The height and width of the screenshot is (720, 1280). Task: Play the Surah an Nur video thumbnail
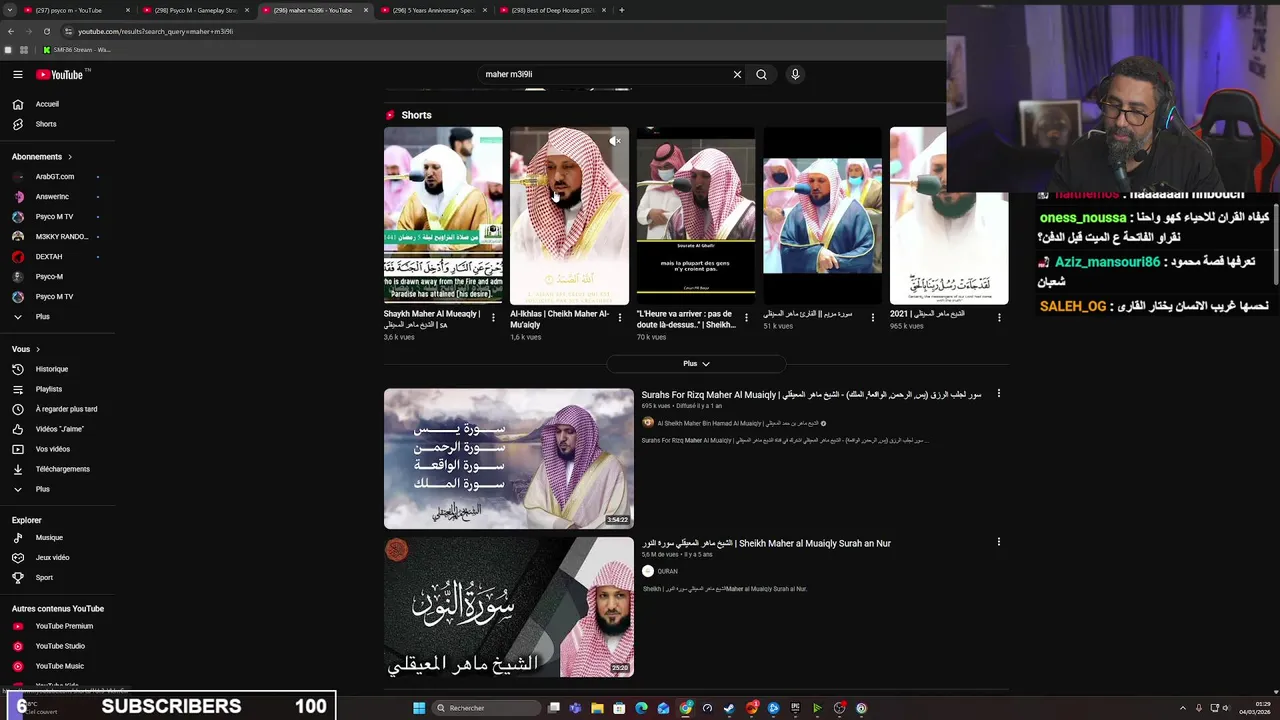508,607
